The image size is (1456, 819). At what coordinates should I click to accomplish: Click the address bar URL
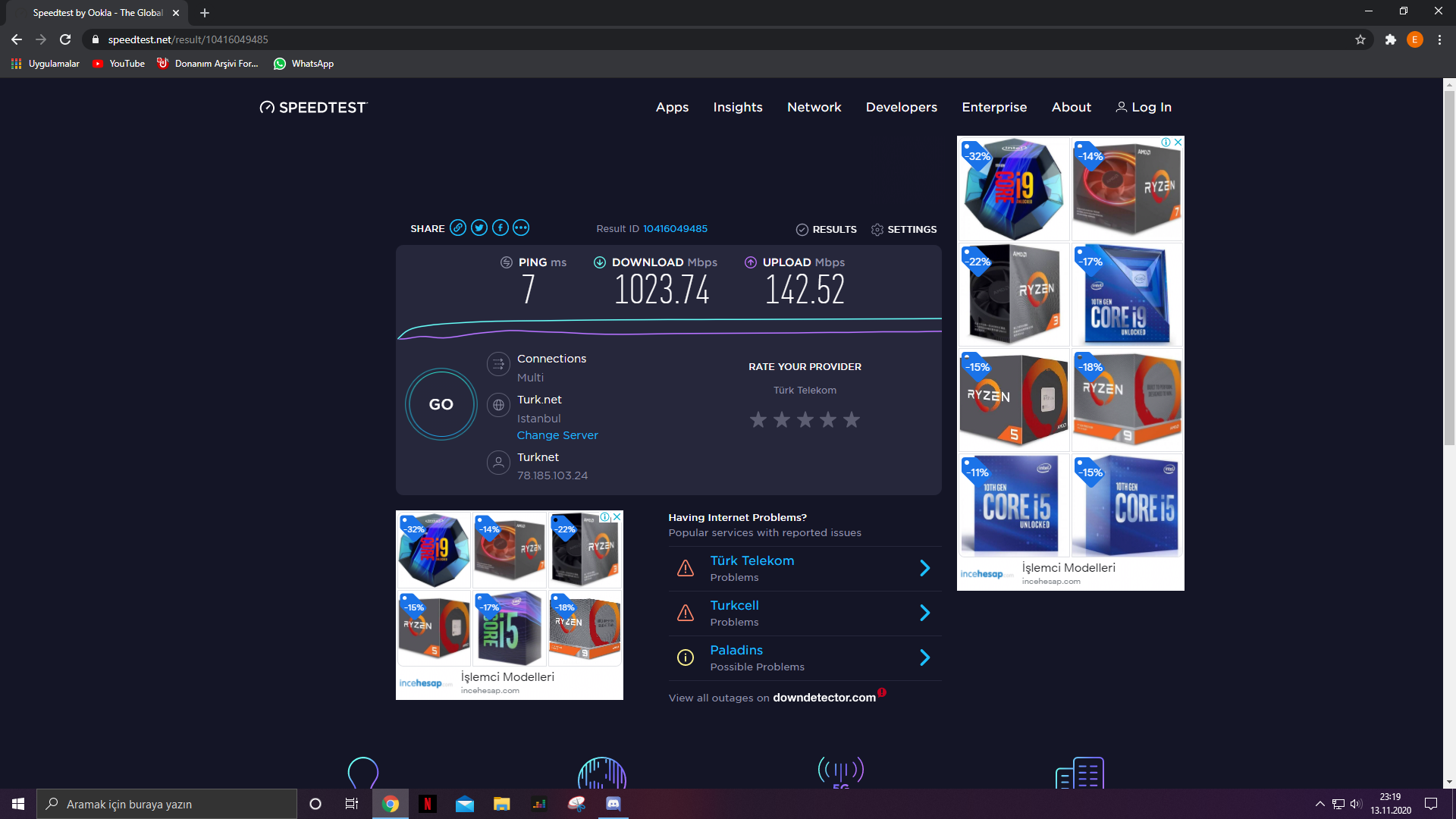[188, 39]
